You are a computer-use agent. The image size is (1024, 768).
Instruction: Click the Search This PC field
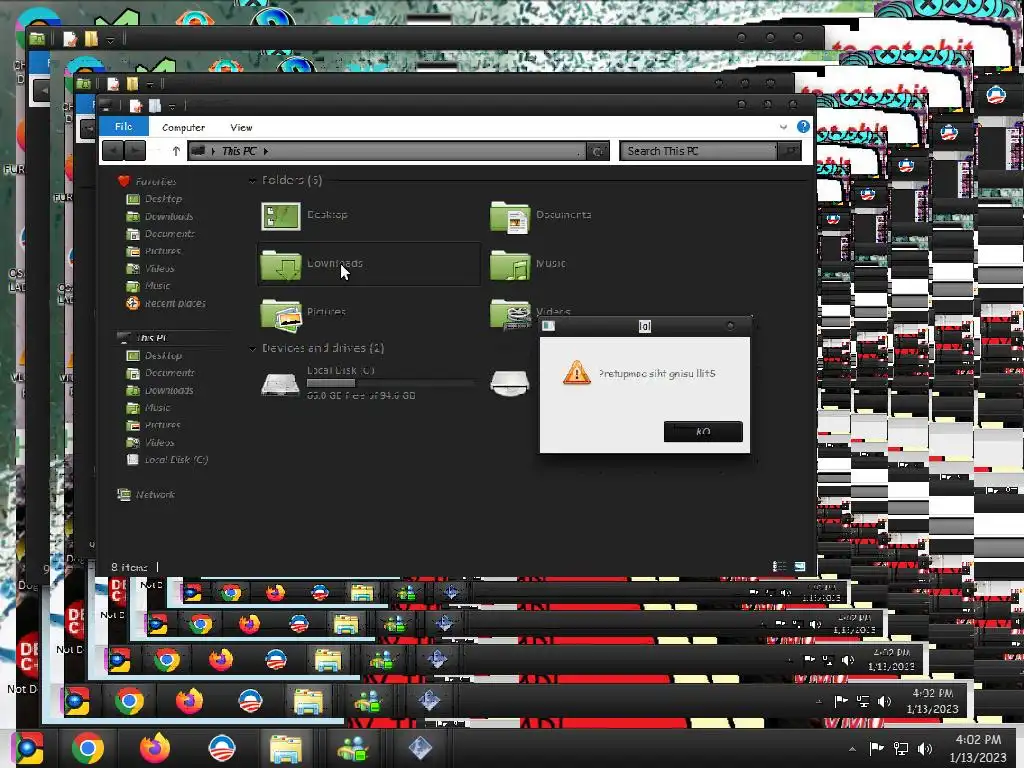click(697, 151)
